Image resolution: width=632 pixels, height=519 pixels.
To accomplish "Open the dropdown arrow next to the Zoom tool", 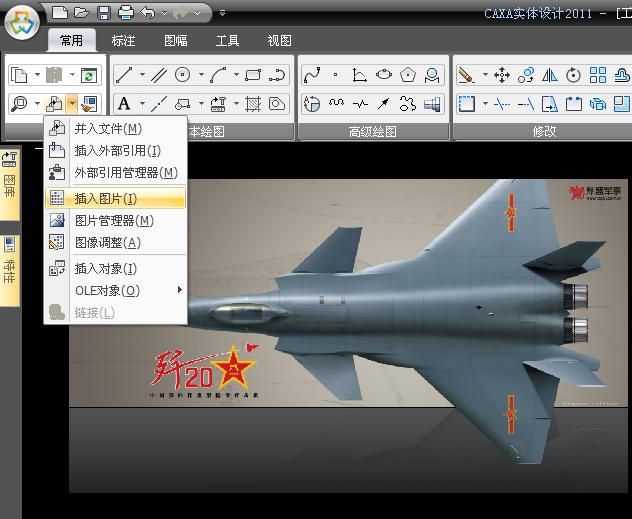I will 37,104.
